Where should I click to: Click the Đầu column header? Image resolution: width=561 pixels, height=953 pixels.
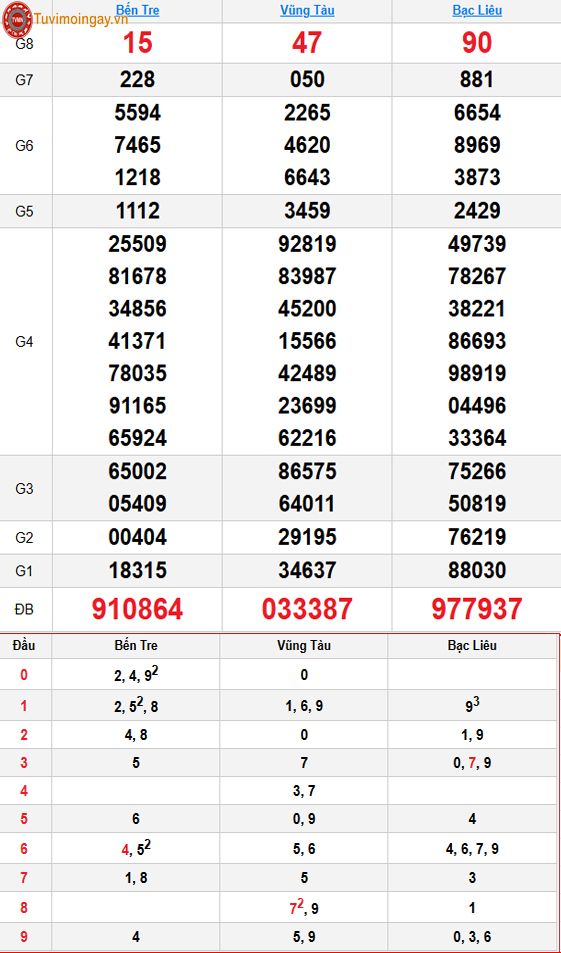click(x=25, y=645)
